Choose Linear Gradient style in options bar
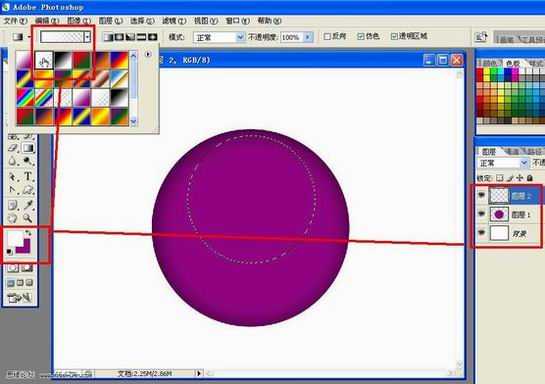545x384 pixels. pyautogui.click(x=108, y=36)
